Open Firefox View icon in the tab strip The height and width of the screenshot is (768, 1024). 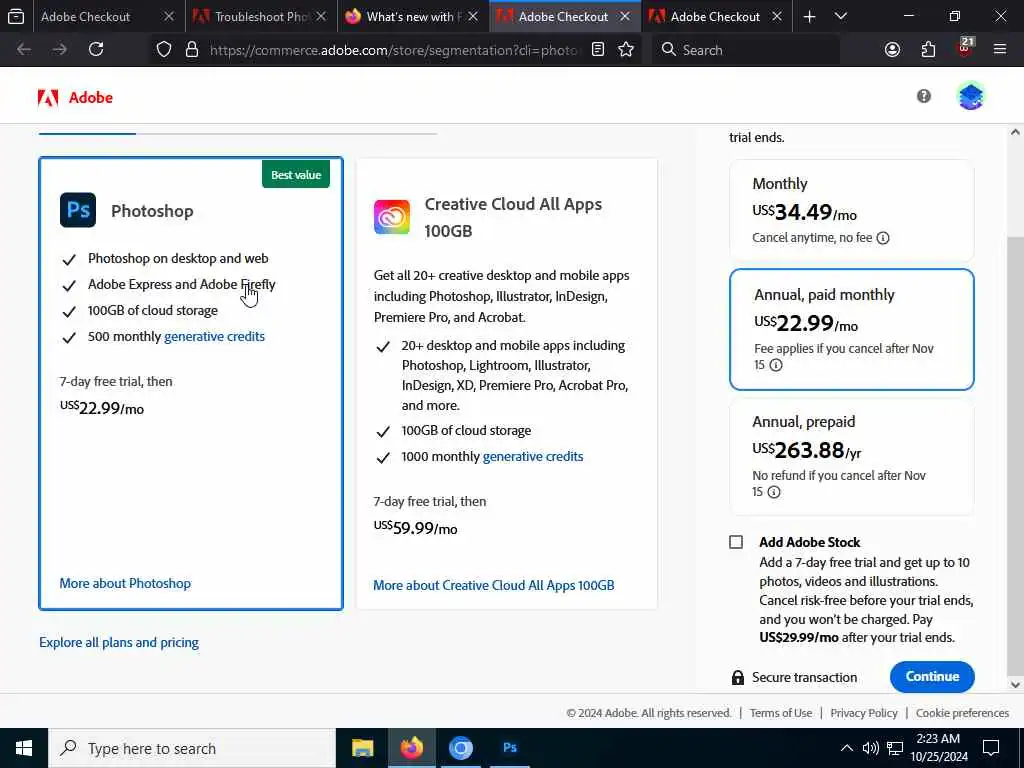click(x=16, y=16)
